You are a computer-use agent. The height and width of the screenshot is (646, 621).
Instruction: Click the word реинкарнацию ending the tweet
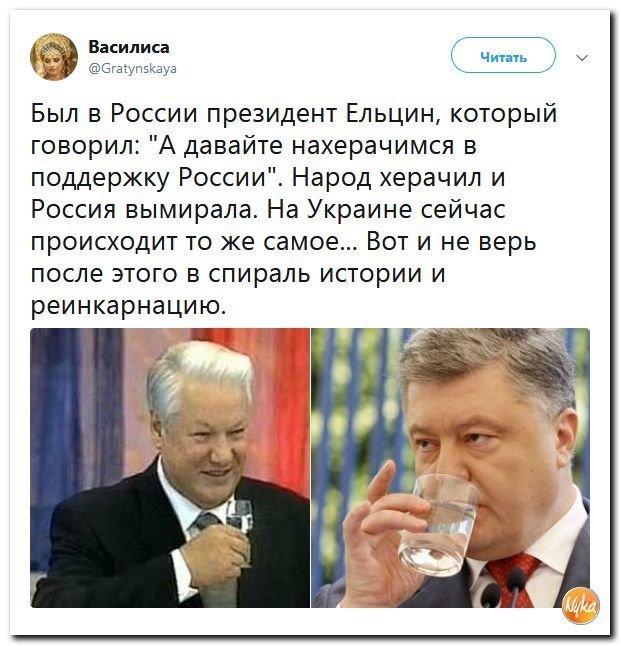(129, 306)
